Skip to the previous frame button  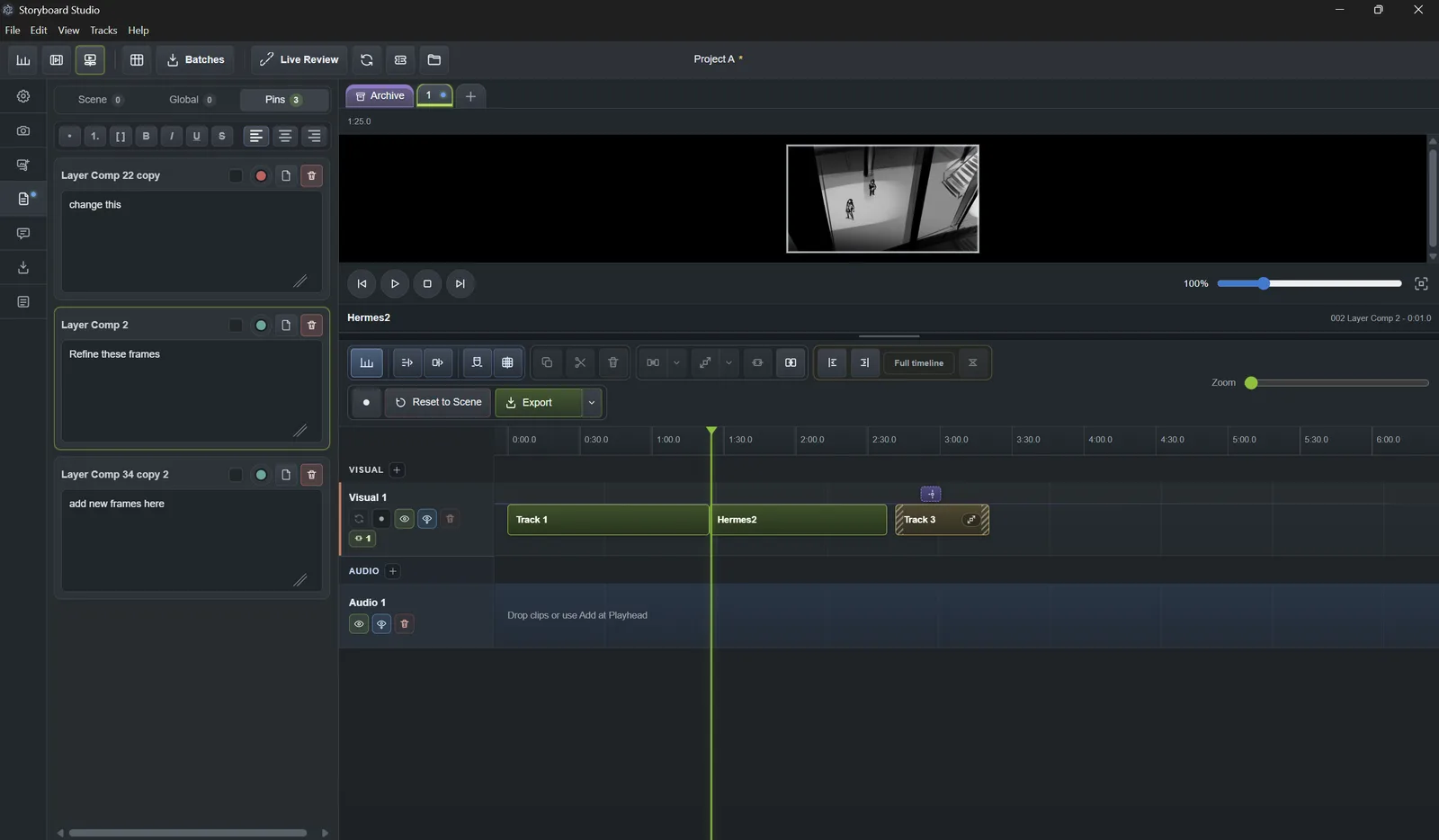[x=362, y=283]
